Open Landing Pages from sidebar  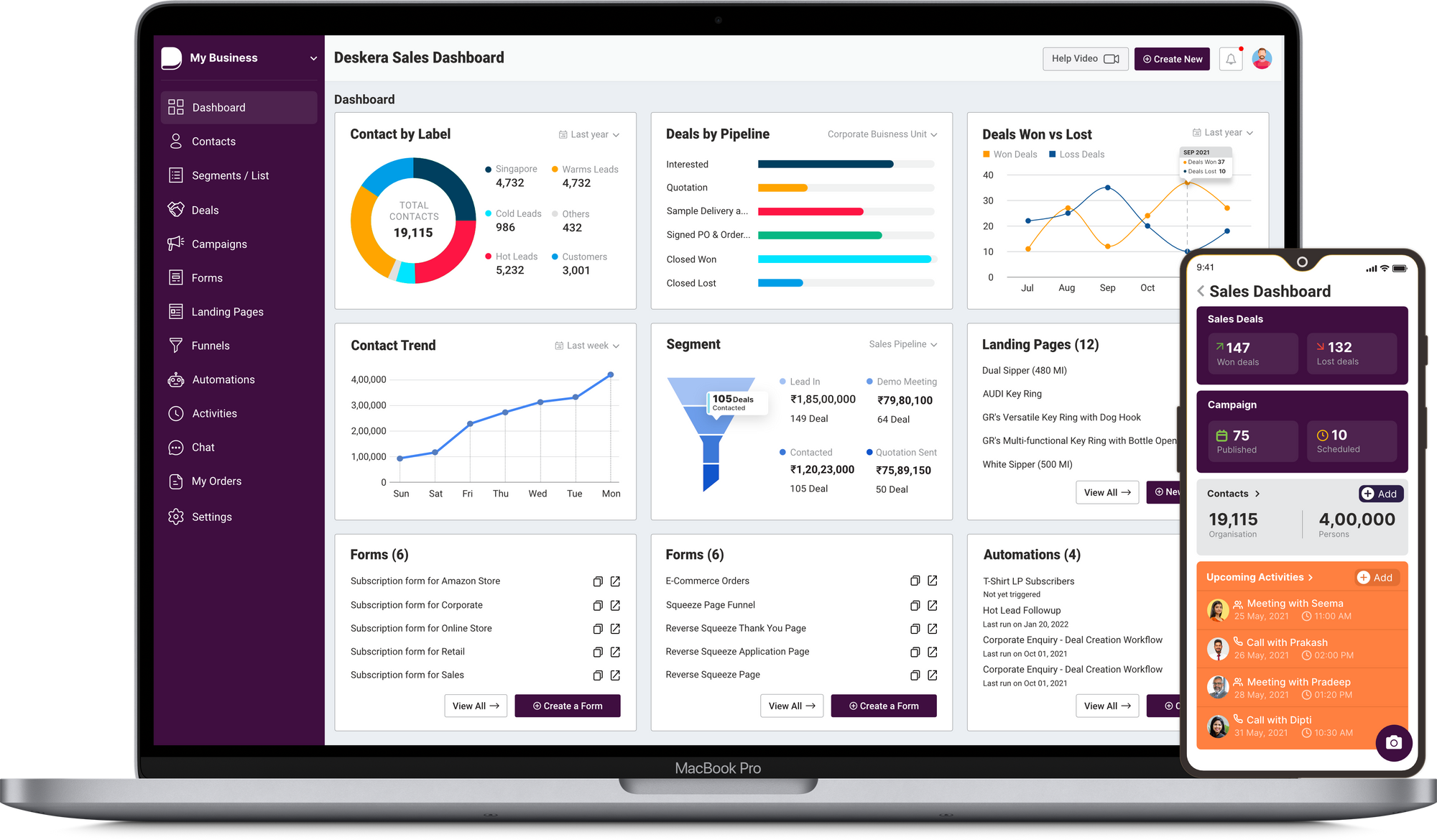click(226, 311)
